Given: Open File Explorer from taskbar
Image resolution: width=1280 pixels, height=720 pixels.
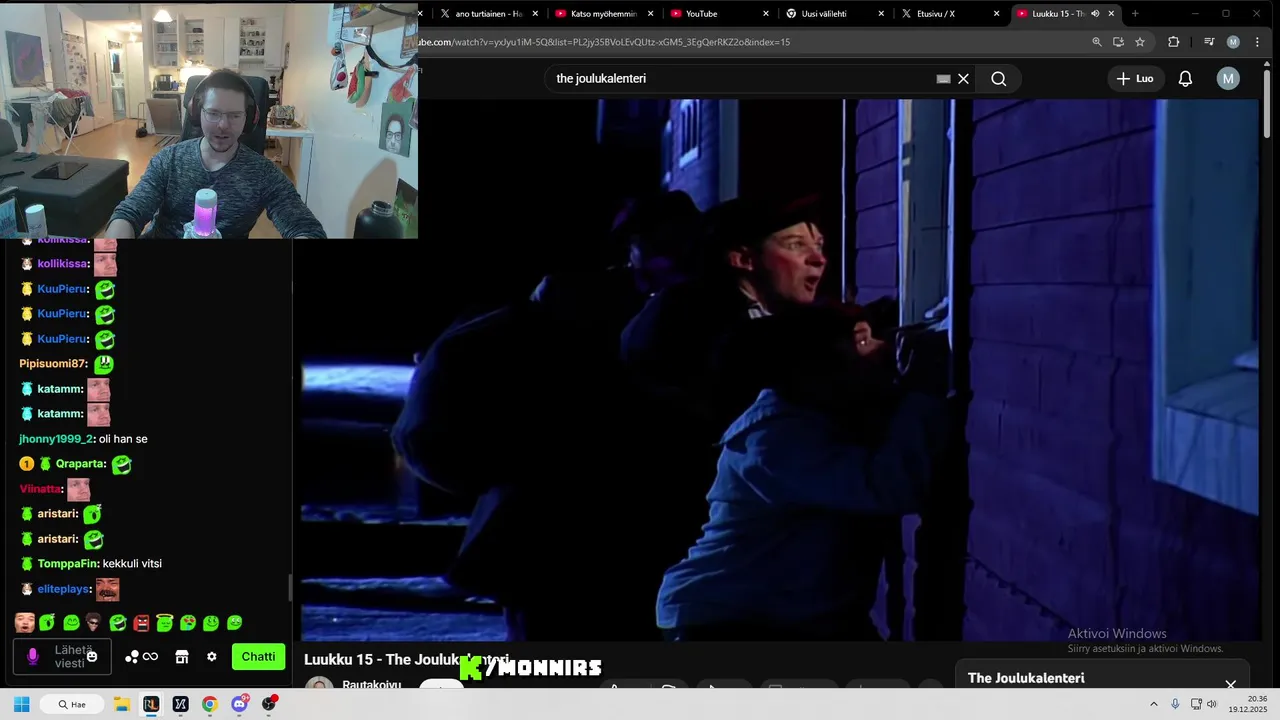Looking at the screenshot, I should point(121,704).
